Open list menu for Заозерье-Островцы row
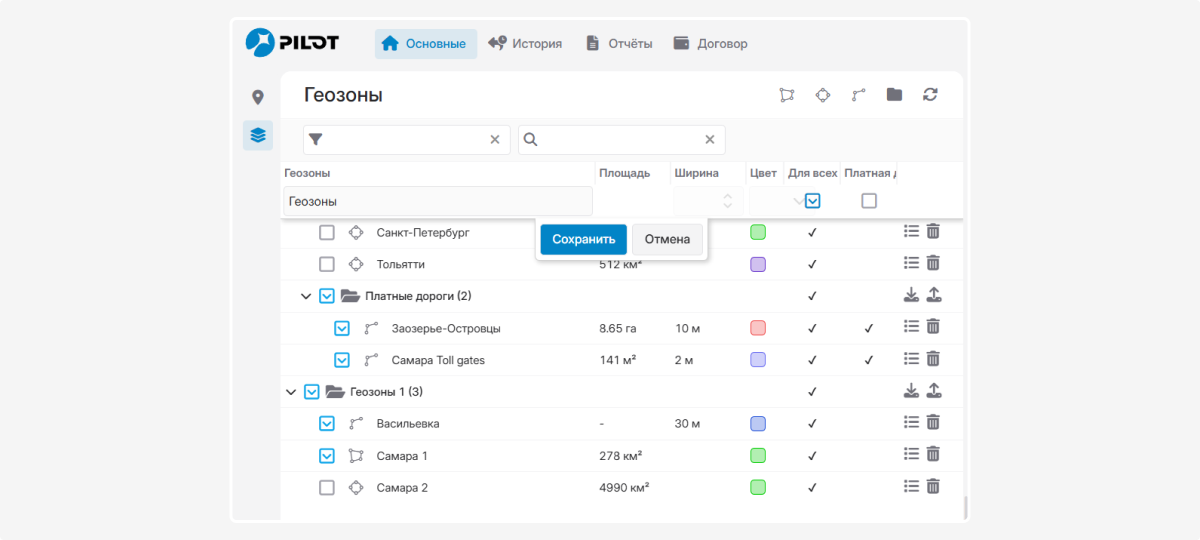Image resolution: width=1200 pixels, height=540 pixels. tap(911, 327)
